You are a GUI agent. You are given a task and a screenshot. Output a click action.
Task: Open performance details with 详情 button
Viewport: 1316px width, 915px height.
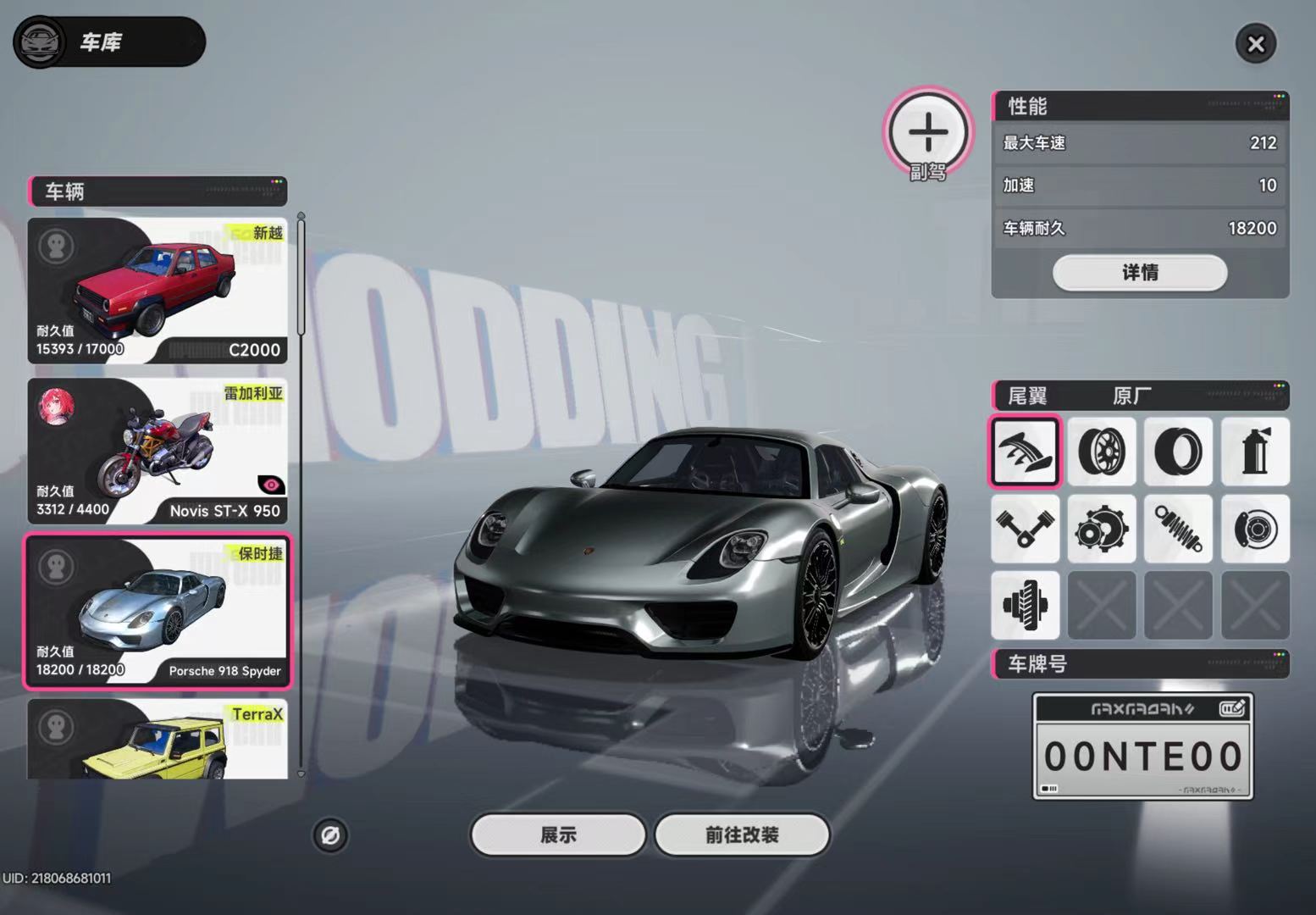(1140, 273)
